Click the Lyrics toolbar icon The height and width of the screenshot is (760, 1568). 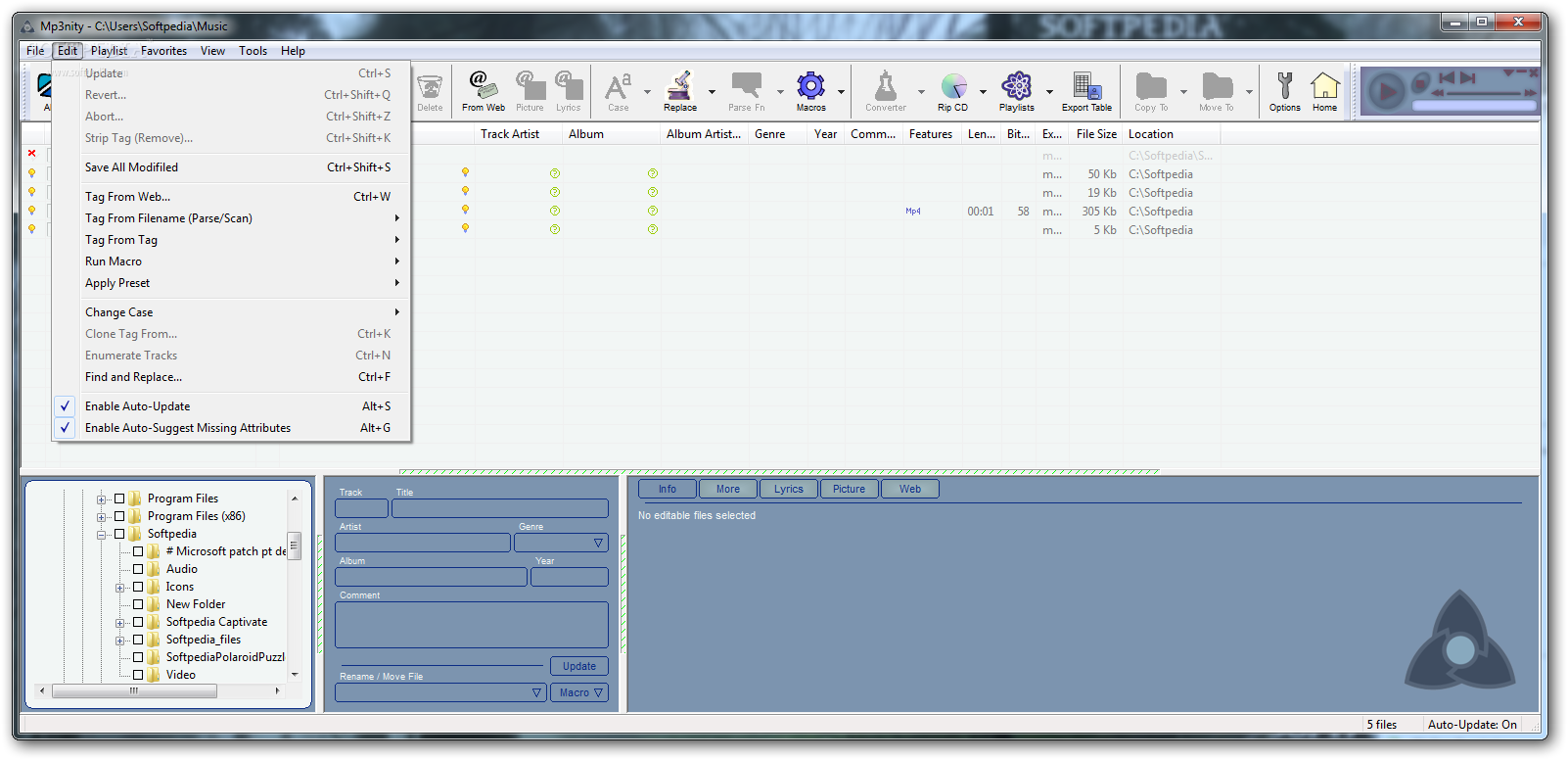coord(569,92)
